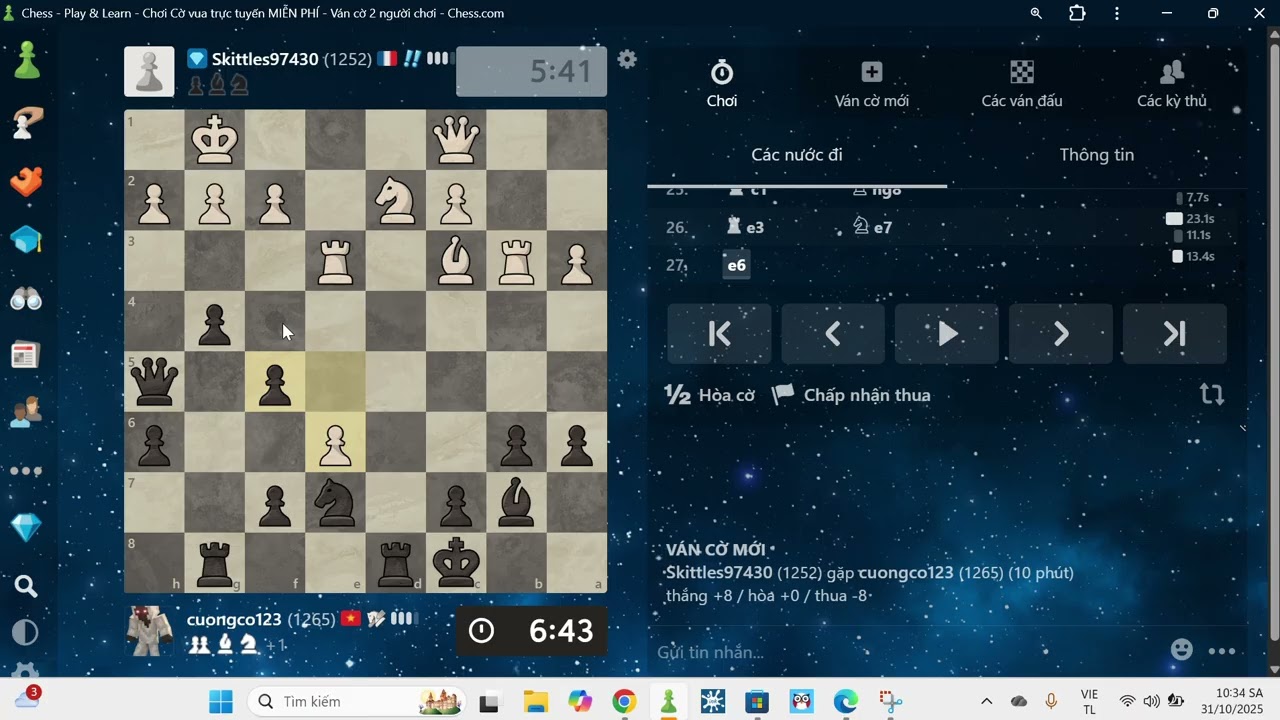The width and height of the screenshot is (1280, 720).
Task: Open the window zoom magnifier icon
Action: (x=1037, y=13)
